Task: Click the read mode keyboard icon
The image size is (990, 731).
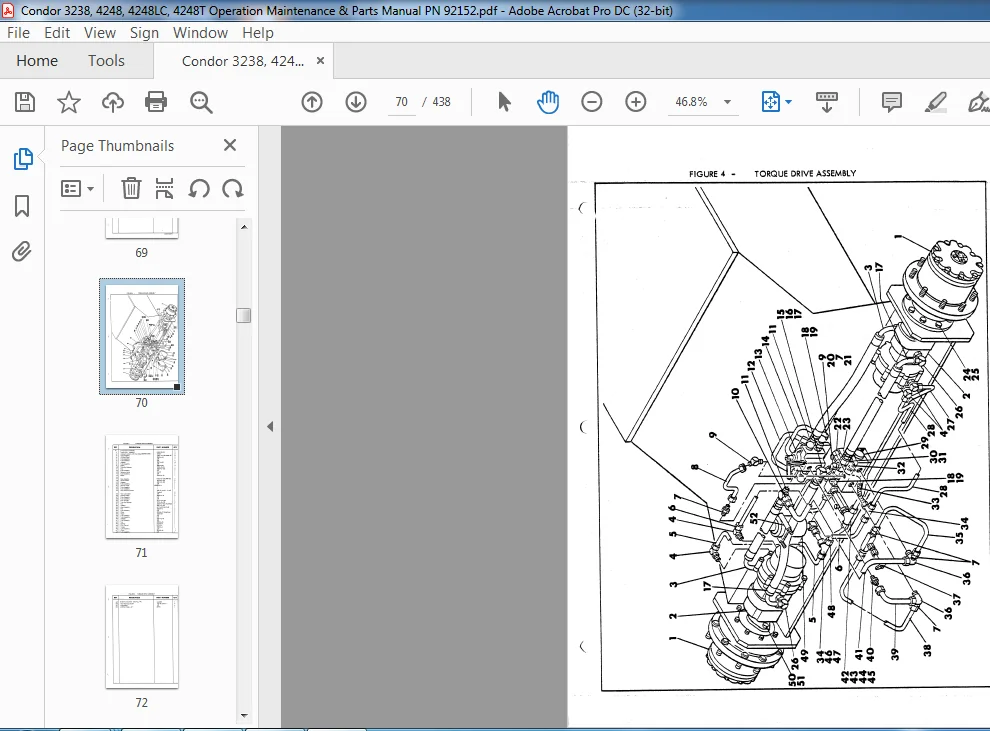Action: (826, 102)
